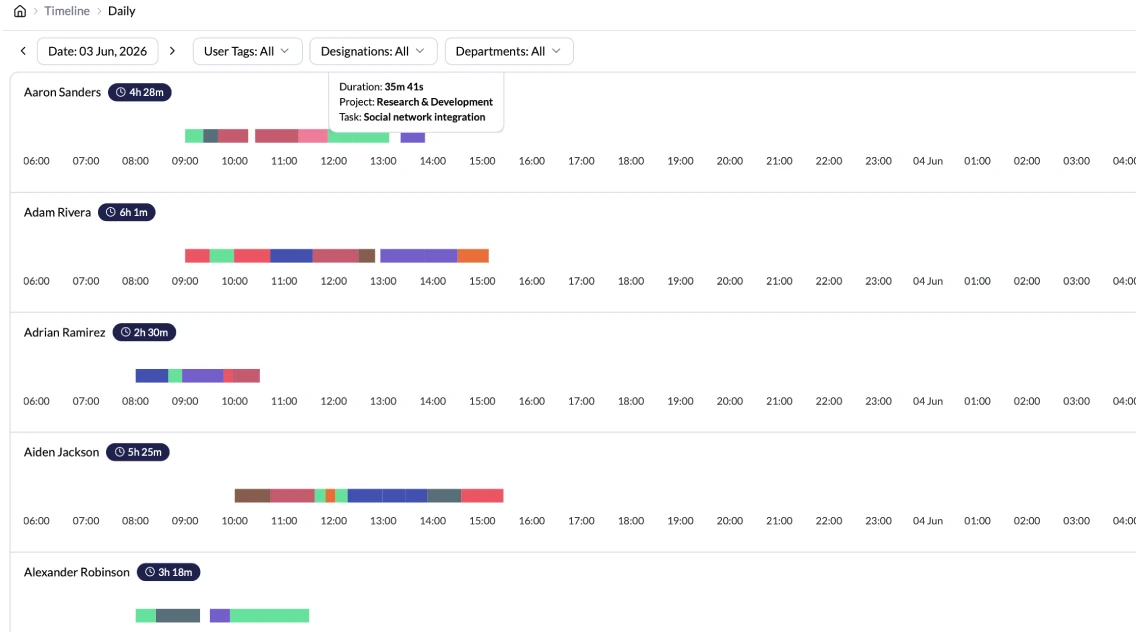
Task: Click 04 Jun label on Aaron Sanders' axis
Action: coord(927,161)
